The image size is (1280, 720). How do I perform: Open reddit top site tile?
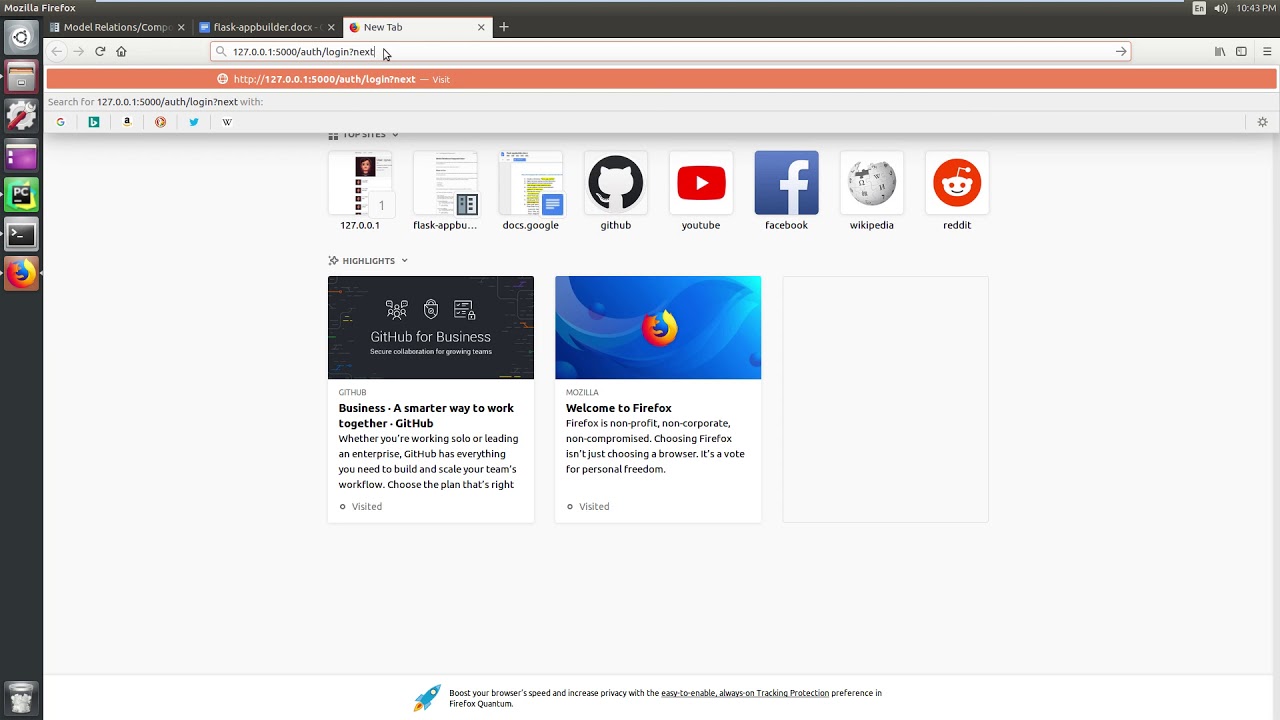click(x=957, y=191)
